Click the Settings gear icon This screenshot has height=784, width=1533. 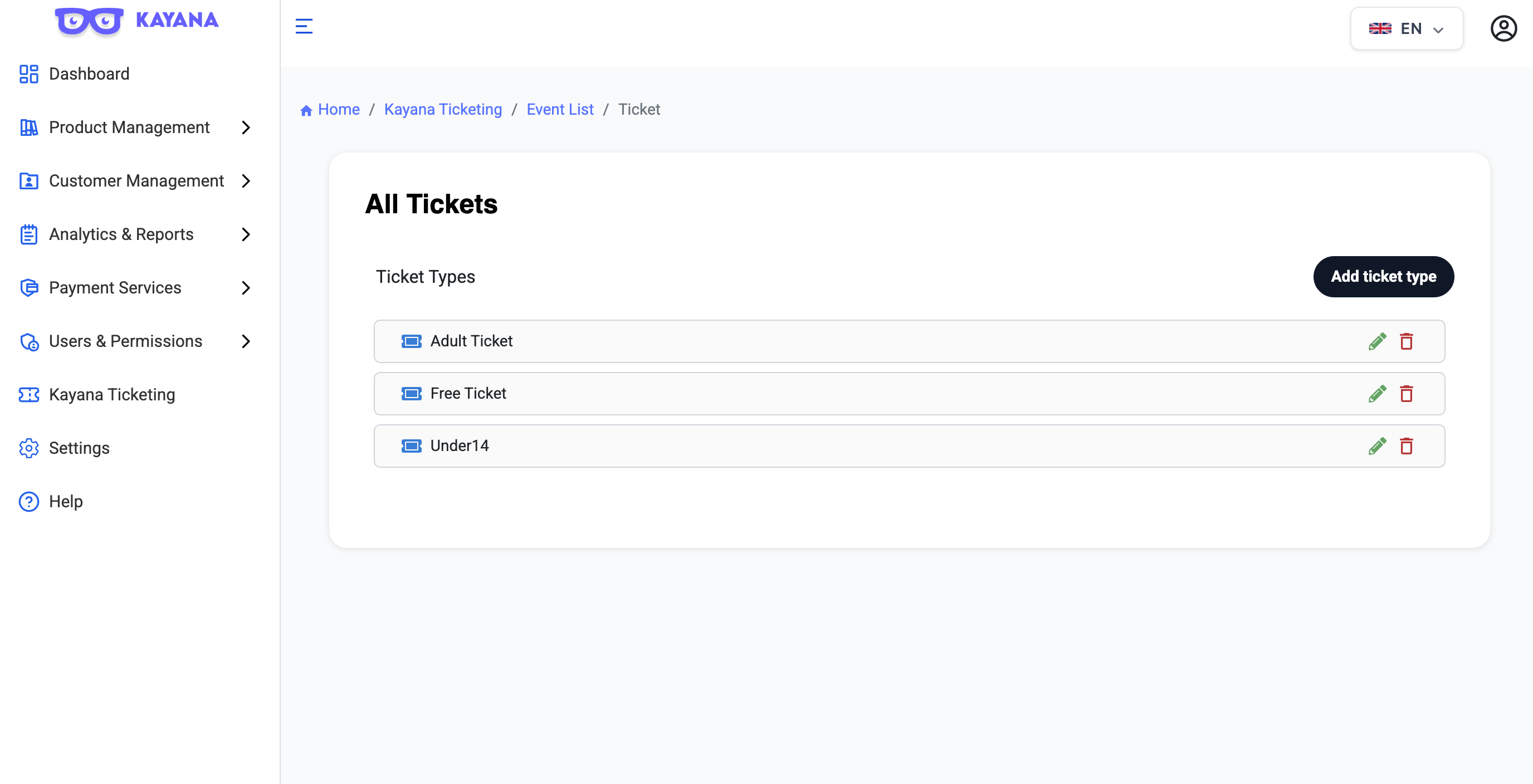click(28, 448)
